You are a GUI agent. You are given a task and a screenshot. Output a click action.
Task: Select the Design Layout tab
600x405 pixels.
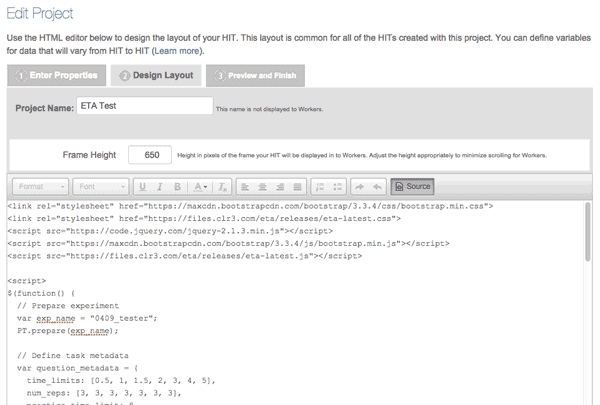click(156, 75)
